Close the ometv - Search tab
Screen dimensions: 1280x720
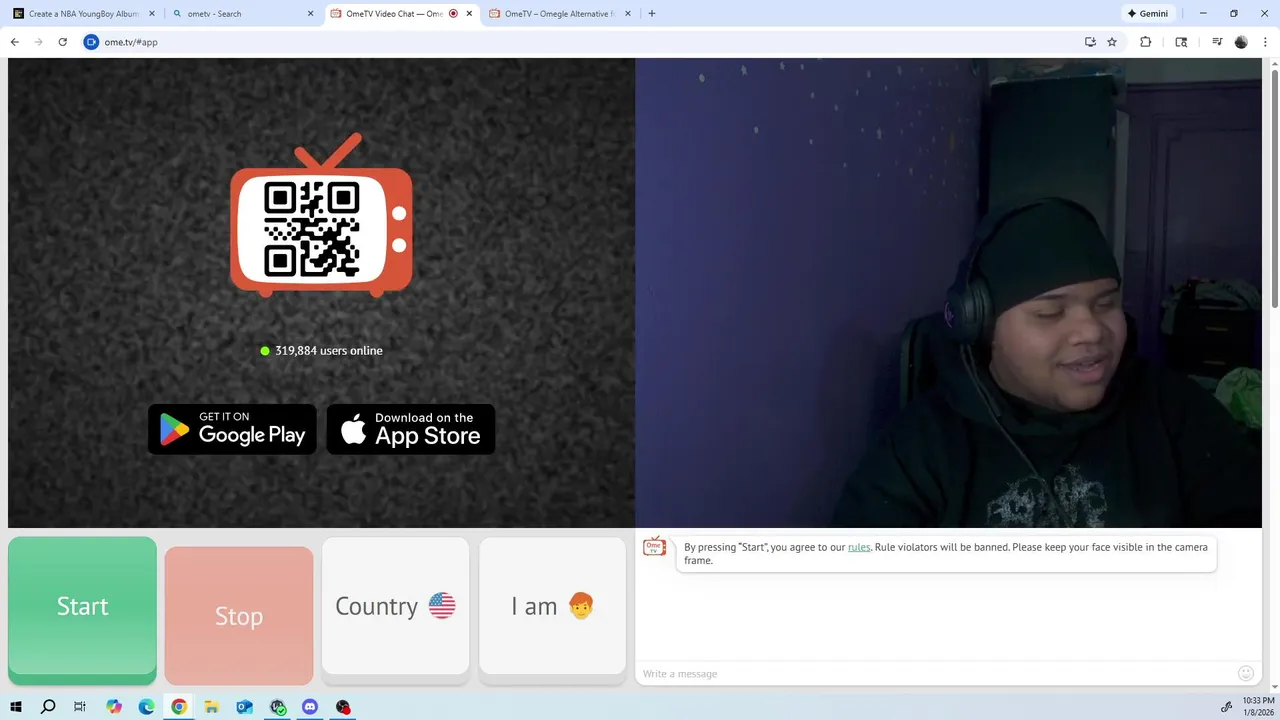pos(311,14)
